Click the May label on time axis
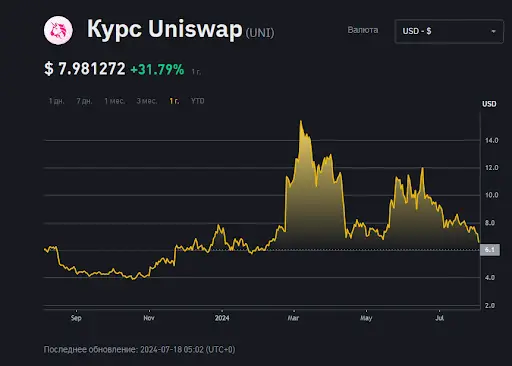The image size is (512, 366). (366, 318)
